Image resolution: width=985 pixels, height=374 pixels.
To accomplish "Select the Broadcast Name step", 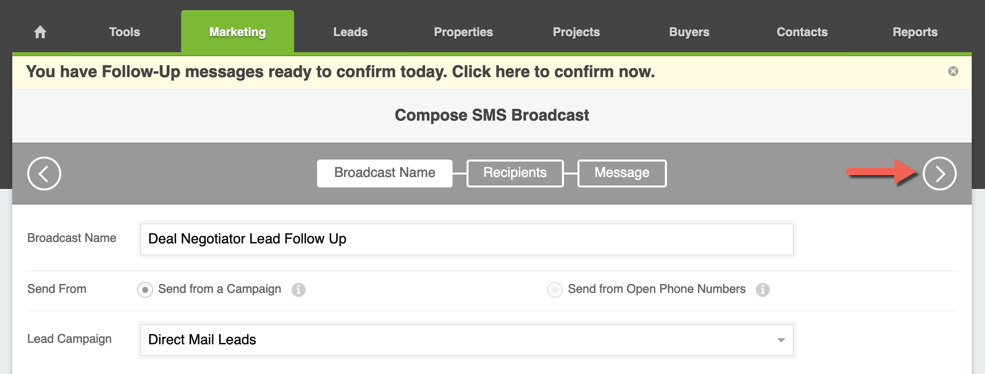I will [x=384, y=173].
